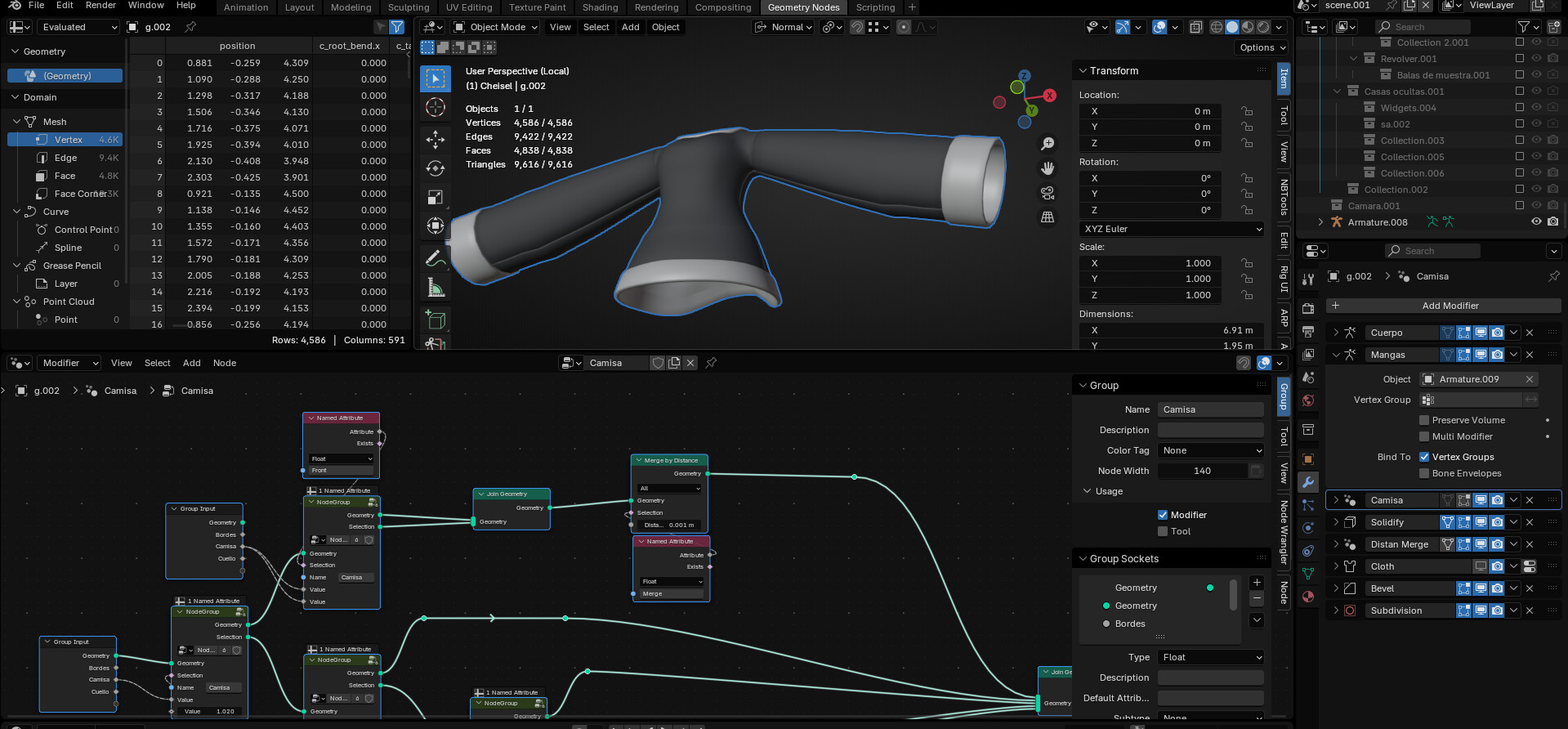1568x729 pixels.
Task: Select the Cursor tool in viewport toolbar
Action: 436,107
